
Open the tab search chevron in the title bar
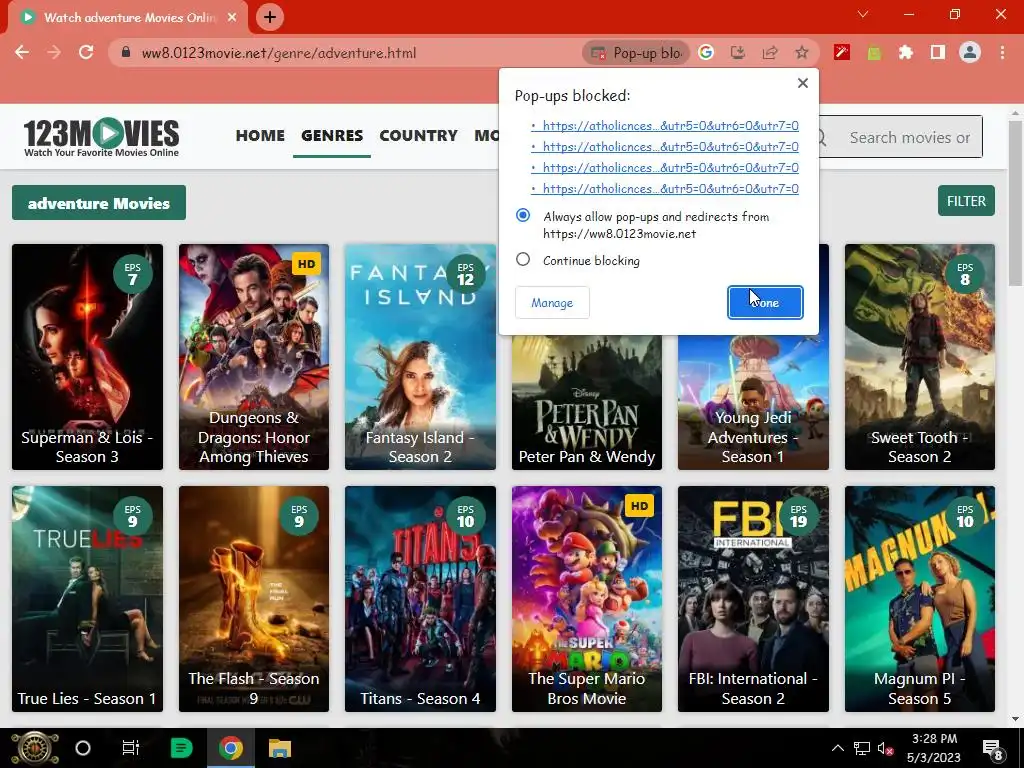(863, 14)
